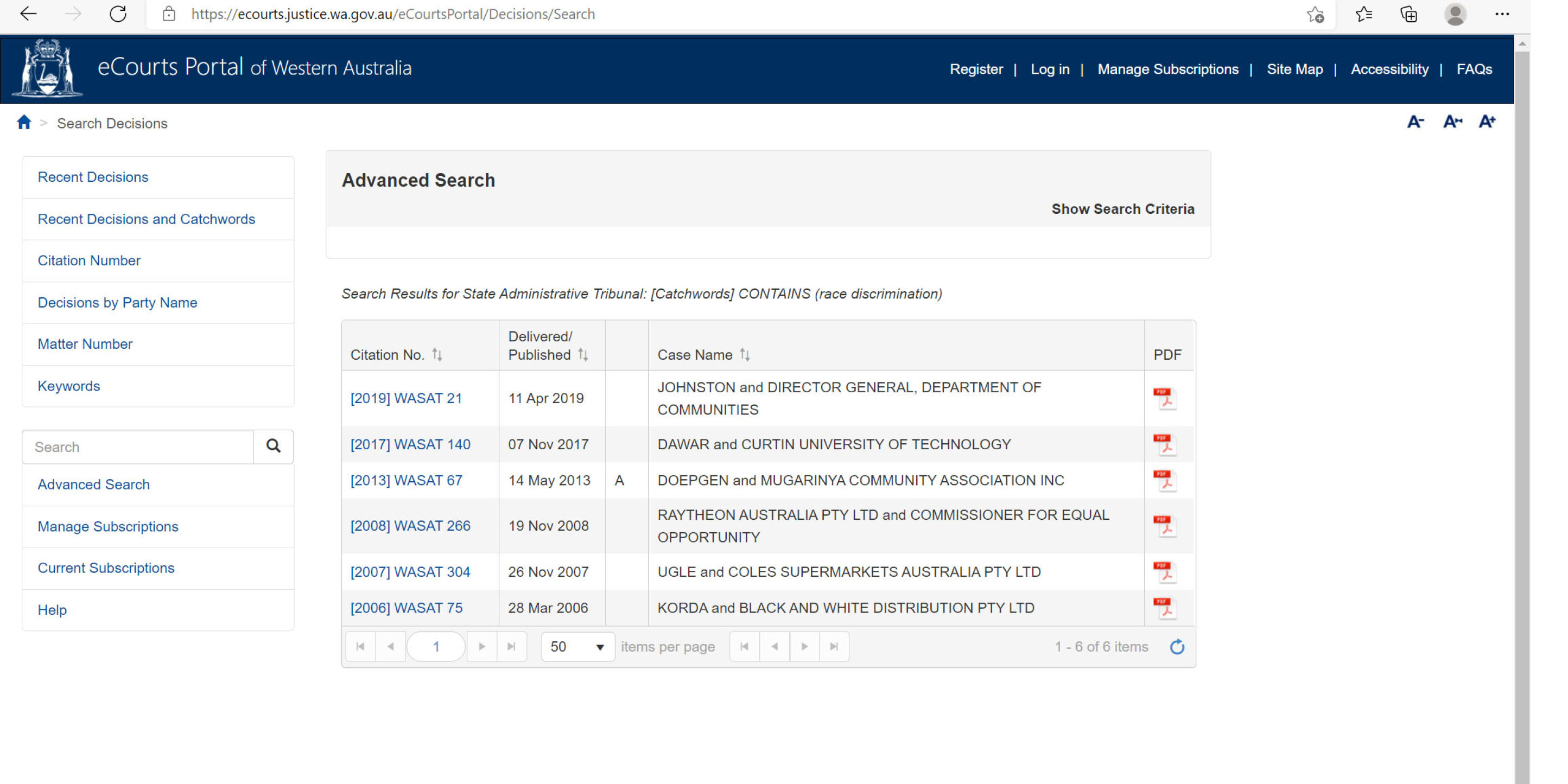The image size is (1568, 784).
Task: Click the home breadcrumb icon
Action: [24, 123]
